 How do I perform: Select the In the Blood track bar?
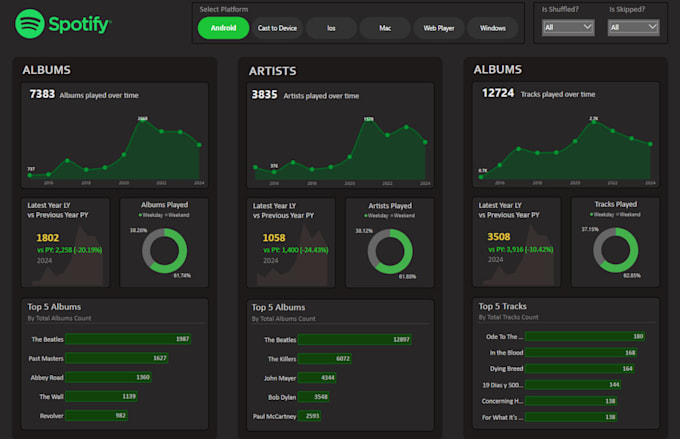click(581, 352)
